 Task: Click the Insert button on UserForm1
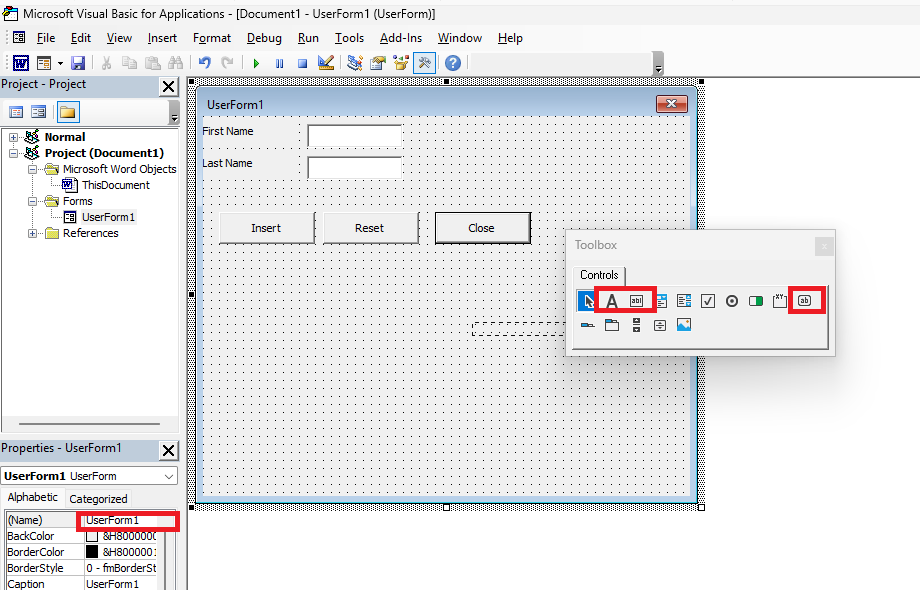point(267,228)
